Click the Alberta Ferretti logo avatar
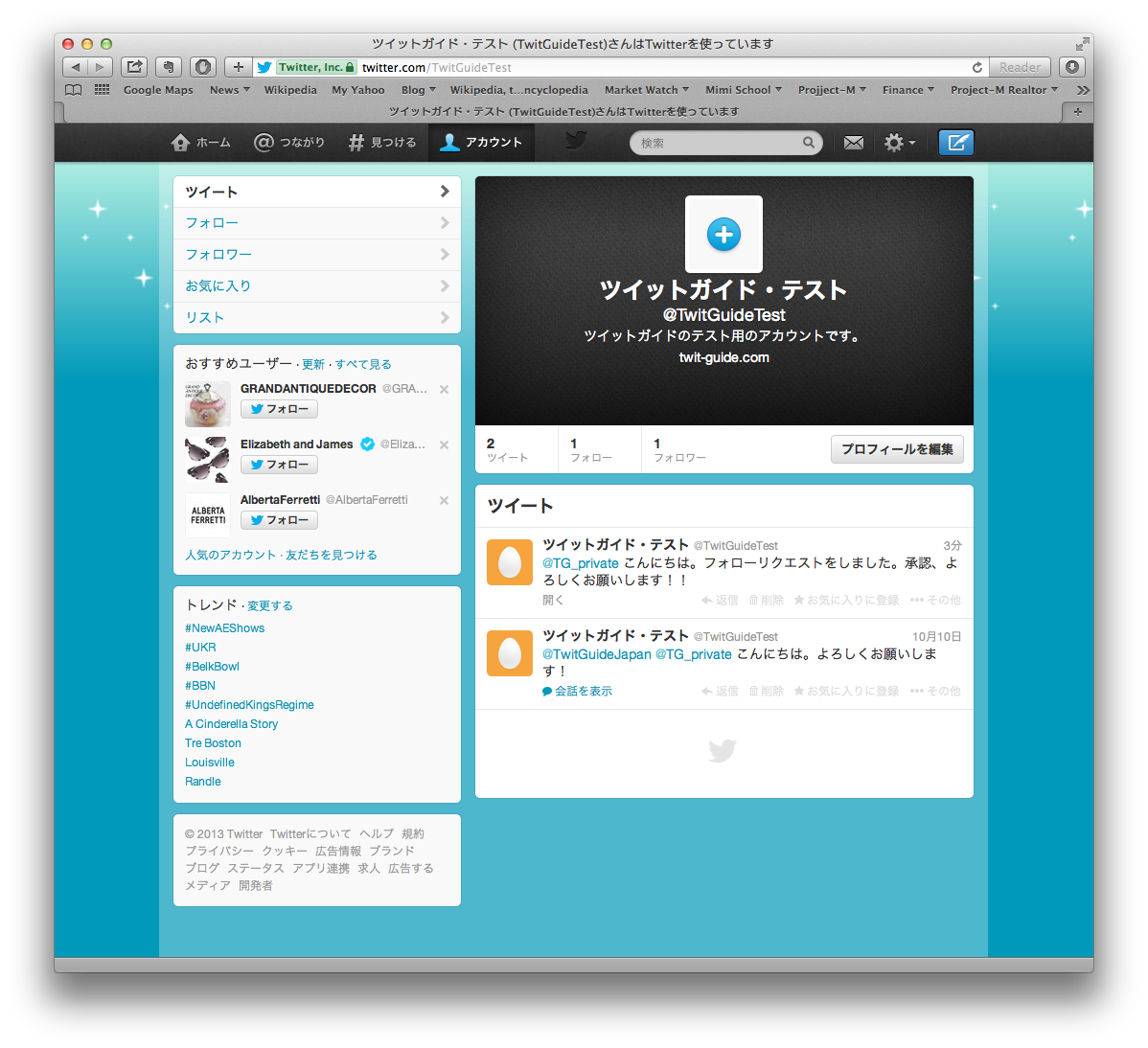The height and width of the screenshot is (1048, 1148). (207, 515)
